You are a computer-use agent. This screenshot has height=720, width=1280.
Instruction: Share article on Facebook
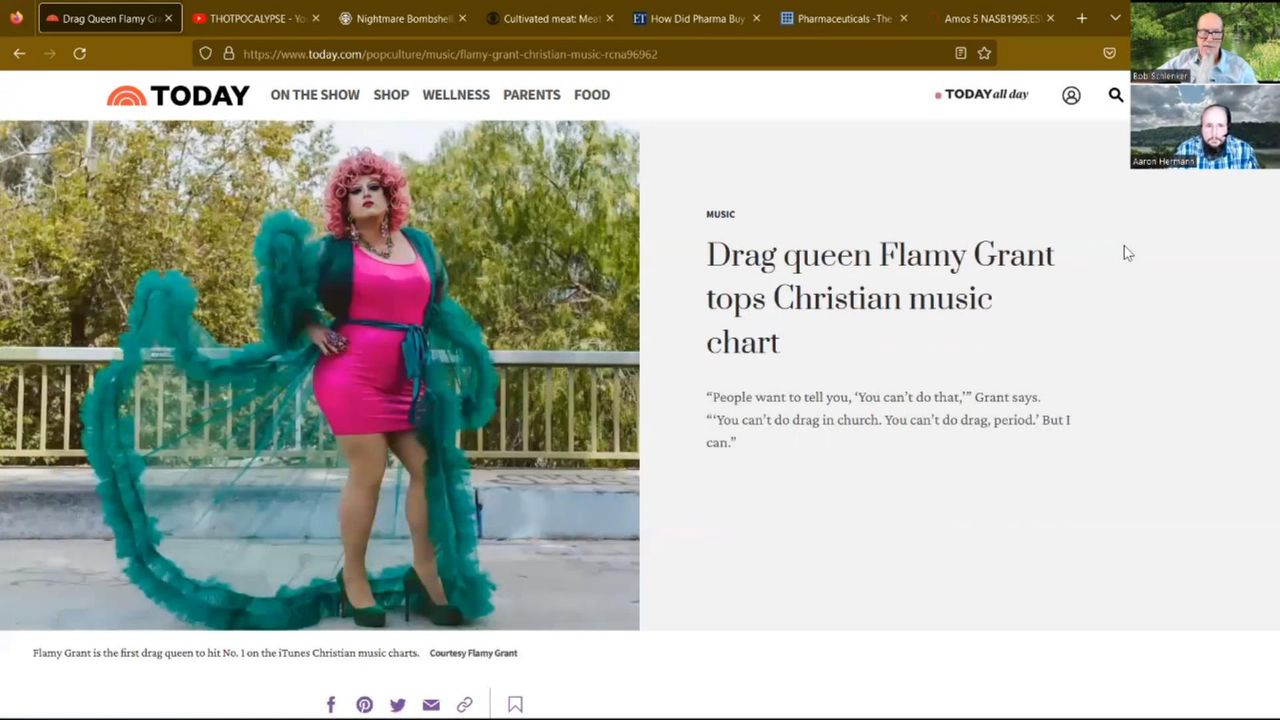click(x=331, y=705)
